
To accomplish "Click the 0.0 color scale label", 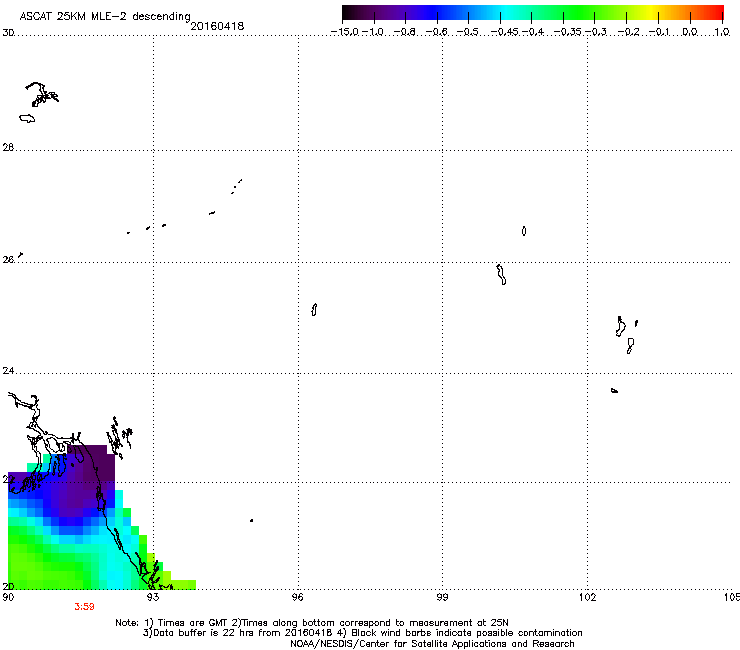I will click(690, 32).
